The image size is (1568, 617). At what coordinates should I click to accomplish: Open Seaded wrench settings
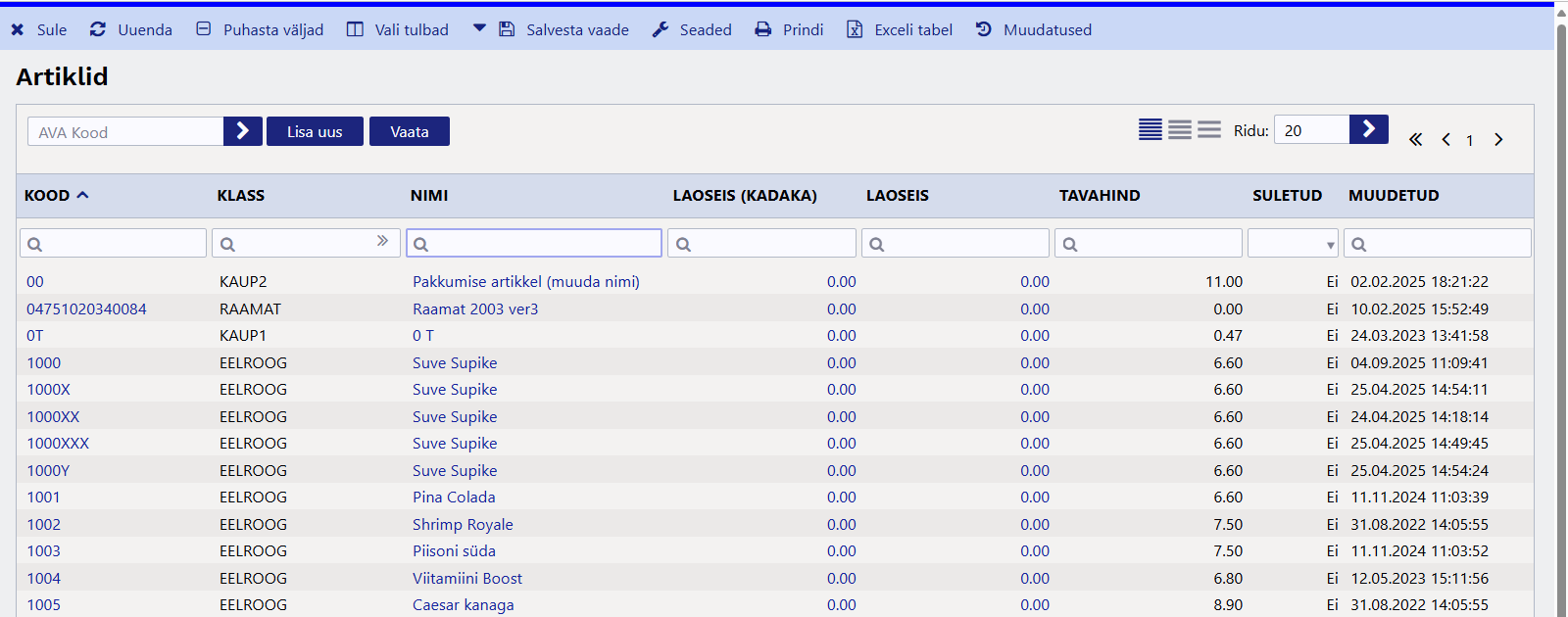[x=661, y=30]
